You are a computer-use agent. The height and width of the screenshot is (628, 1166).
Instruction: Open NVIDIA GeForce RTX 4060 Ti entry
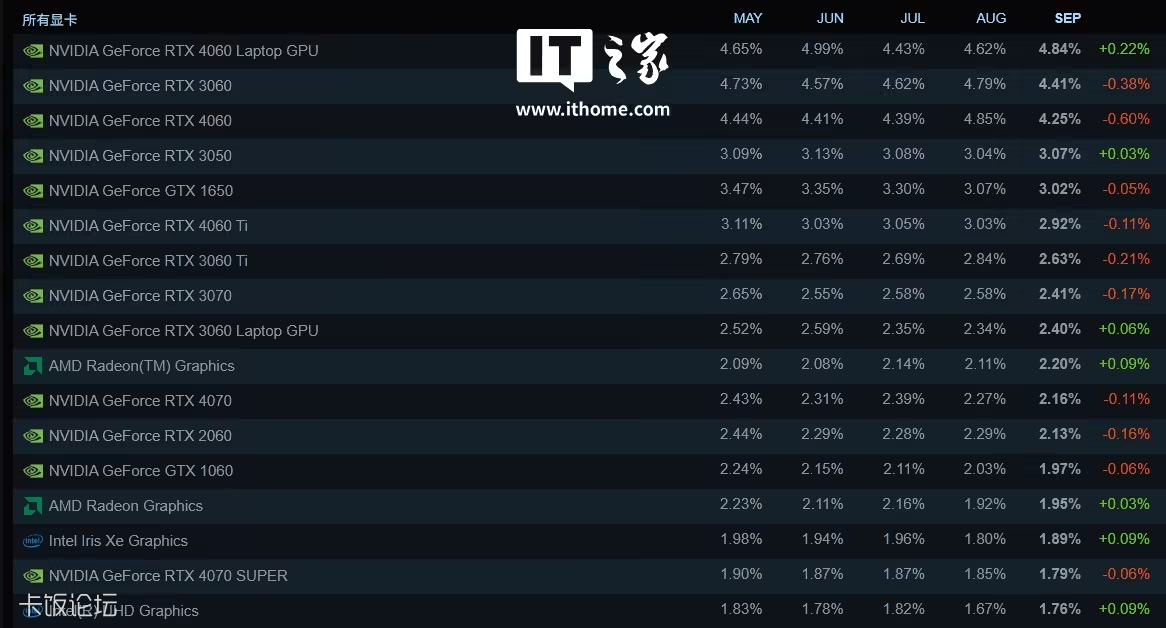pos(148,226)
